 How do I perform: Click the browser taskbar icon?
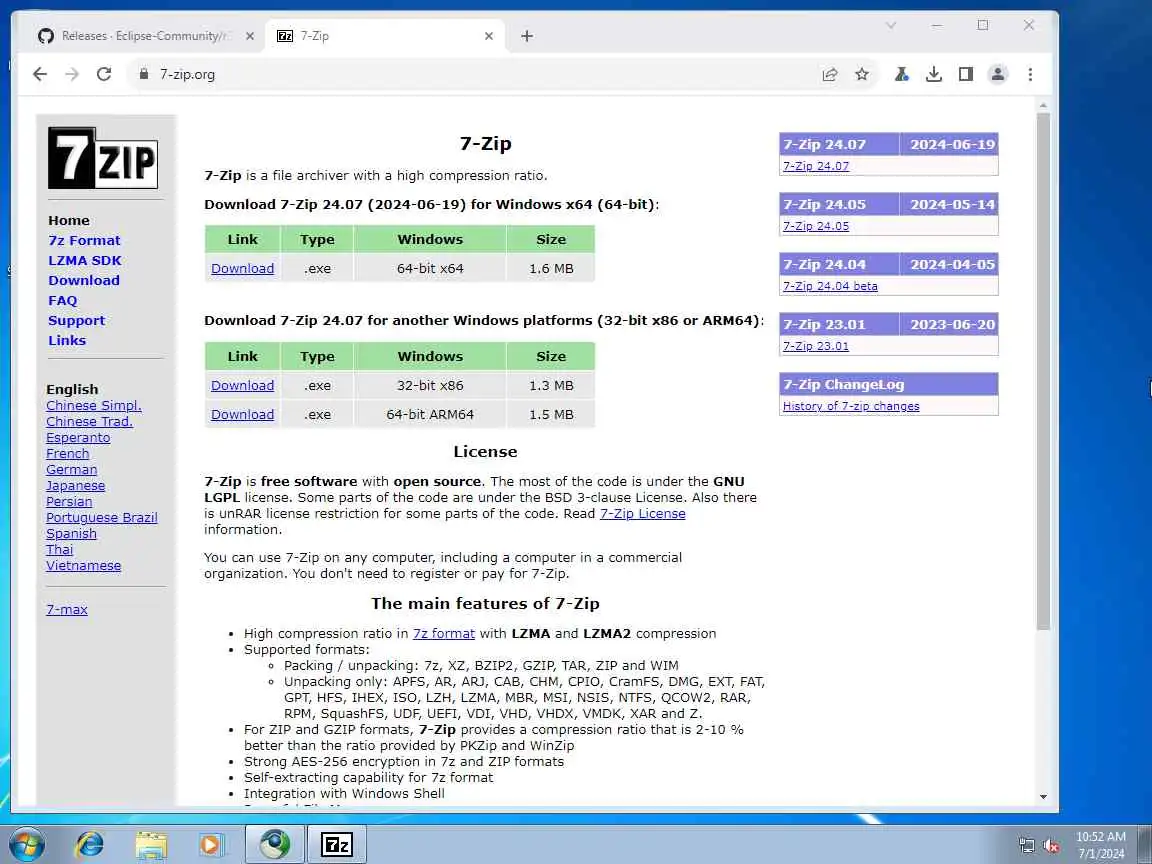[x=275, y=844]
